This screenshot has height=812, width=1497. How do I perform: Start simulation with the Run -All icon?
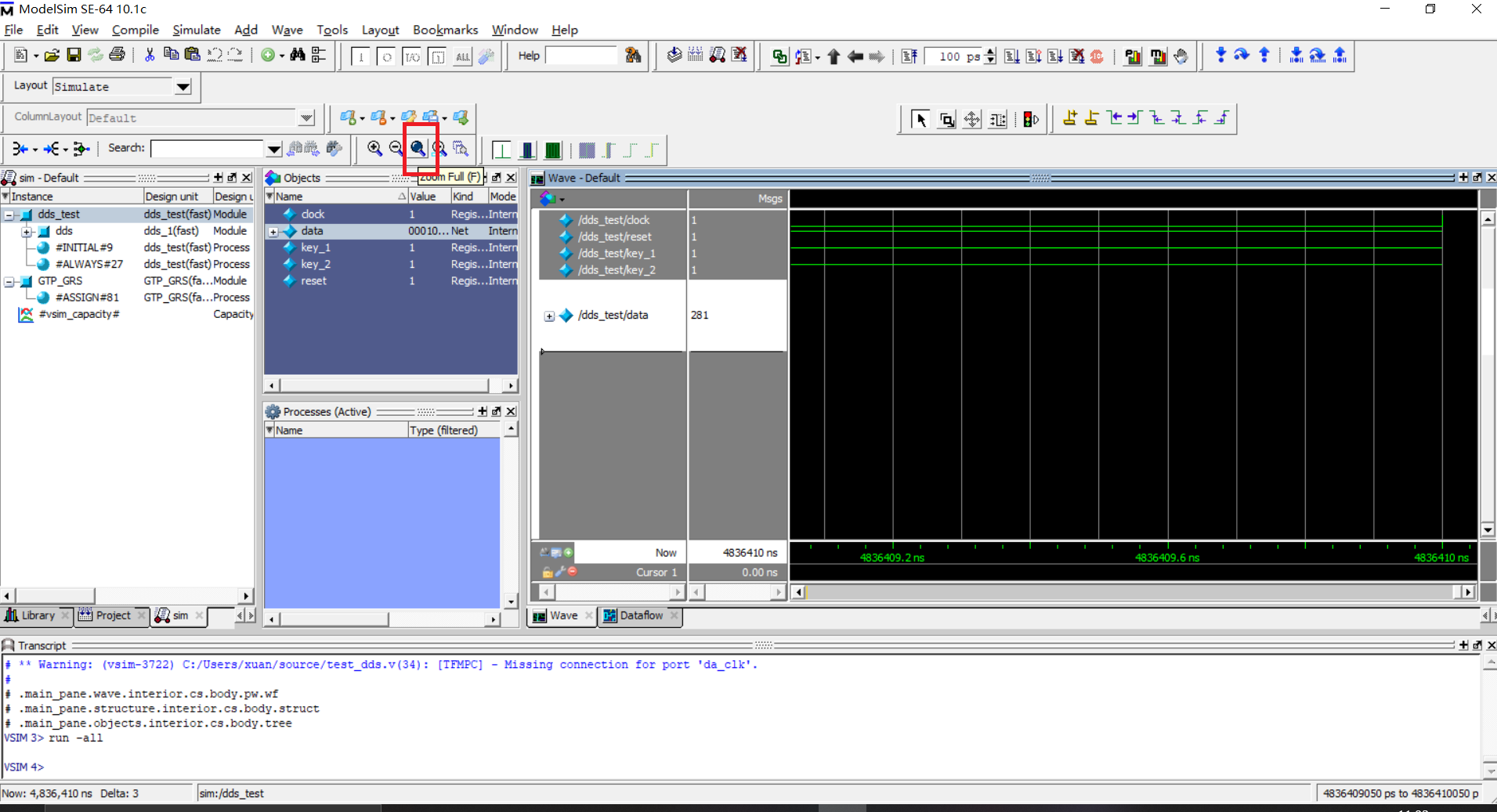click(x=1055, y=56)
